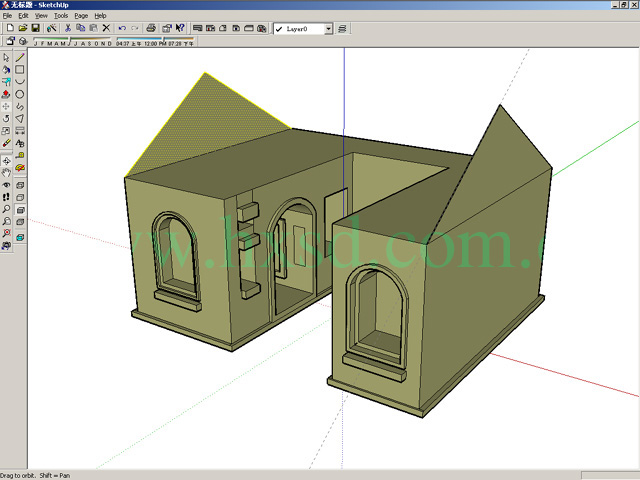640x480 pixels.
Task: Select the arrow Select tool
Action: [x=6, y=58]
